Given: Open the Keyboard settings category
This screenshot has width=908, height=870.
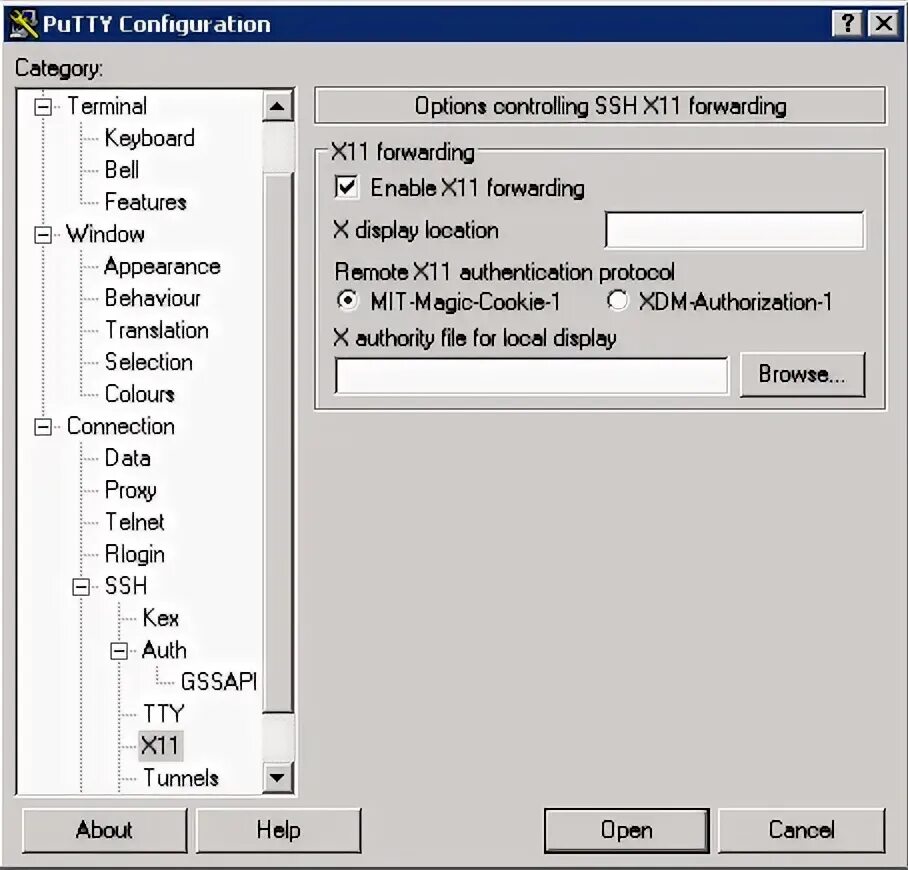Looking at the screenshot, I should [149, 138].
